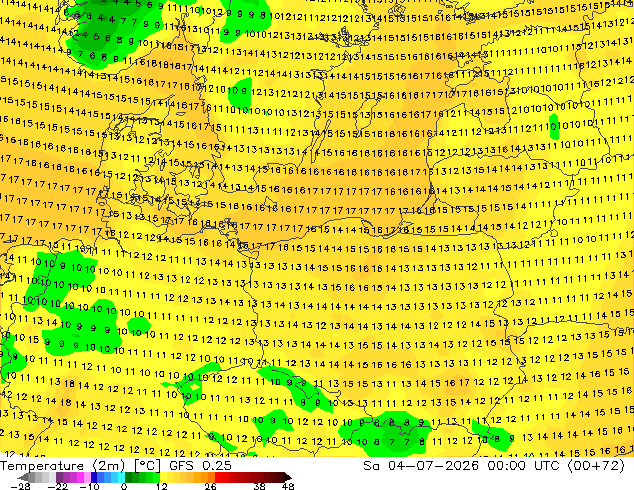Click the 48 legend scale value
Image resolution: width=634 pixels, height=490 pixels.
pos(288,486)
